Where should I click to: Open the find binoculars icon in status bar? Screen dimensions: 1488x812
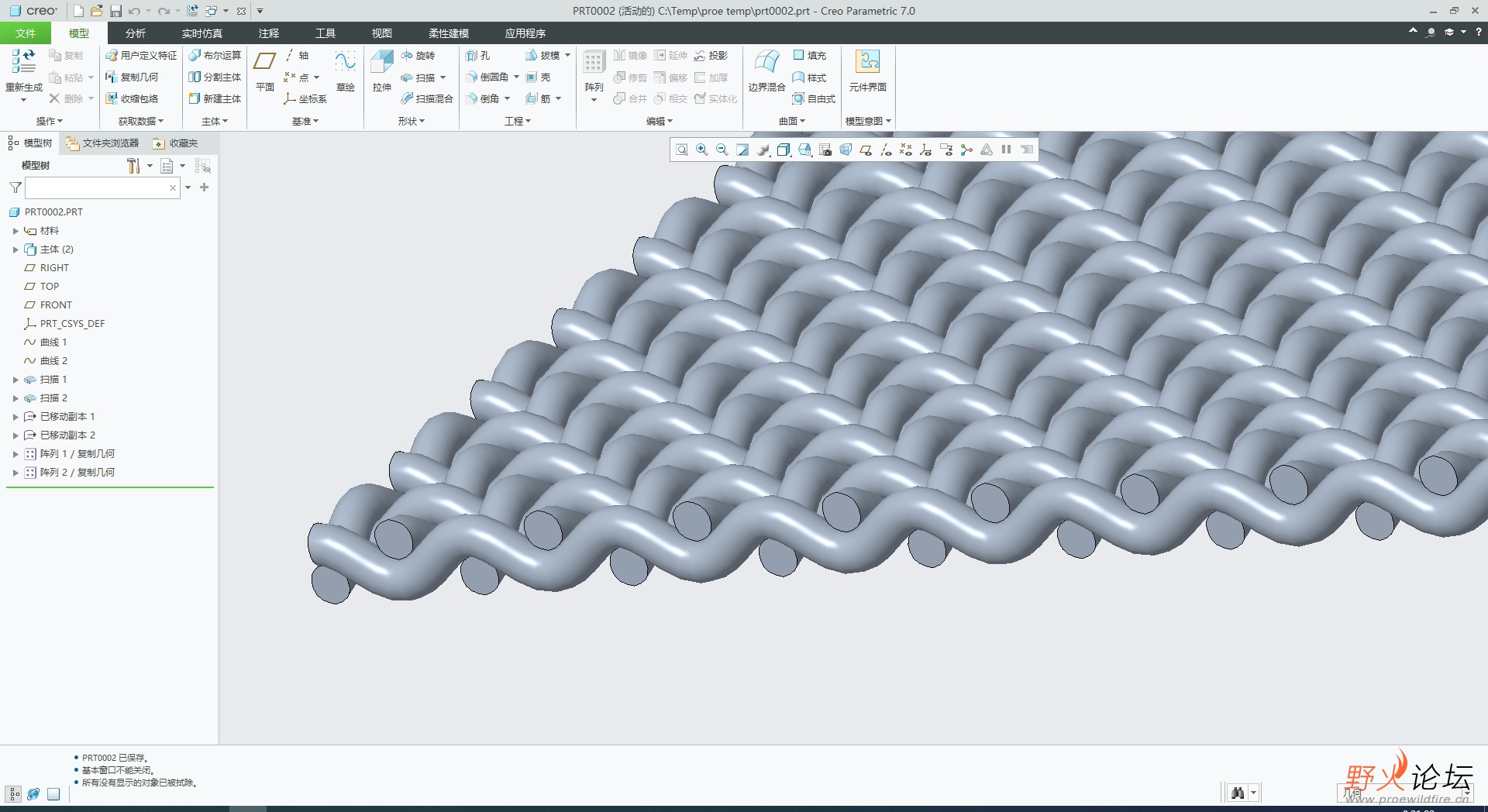point(1238,793)
